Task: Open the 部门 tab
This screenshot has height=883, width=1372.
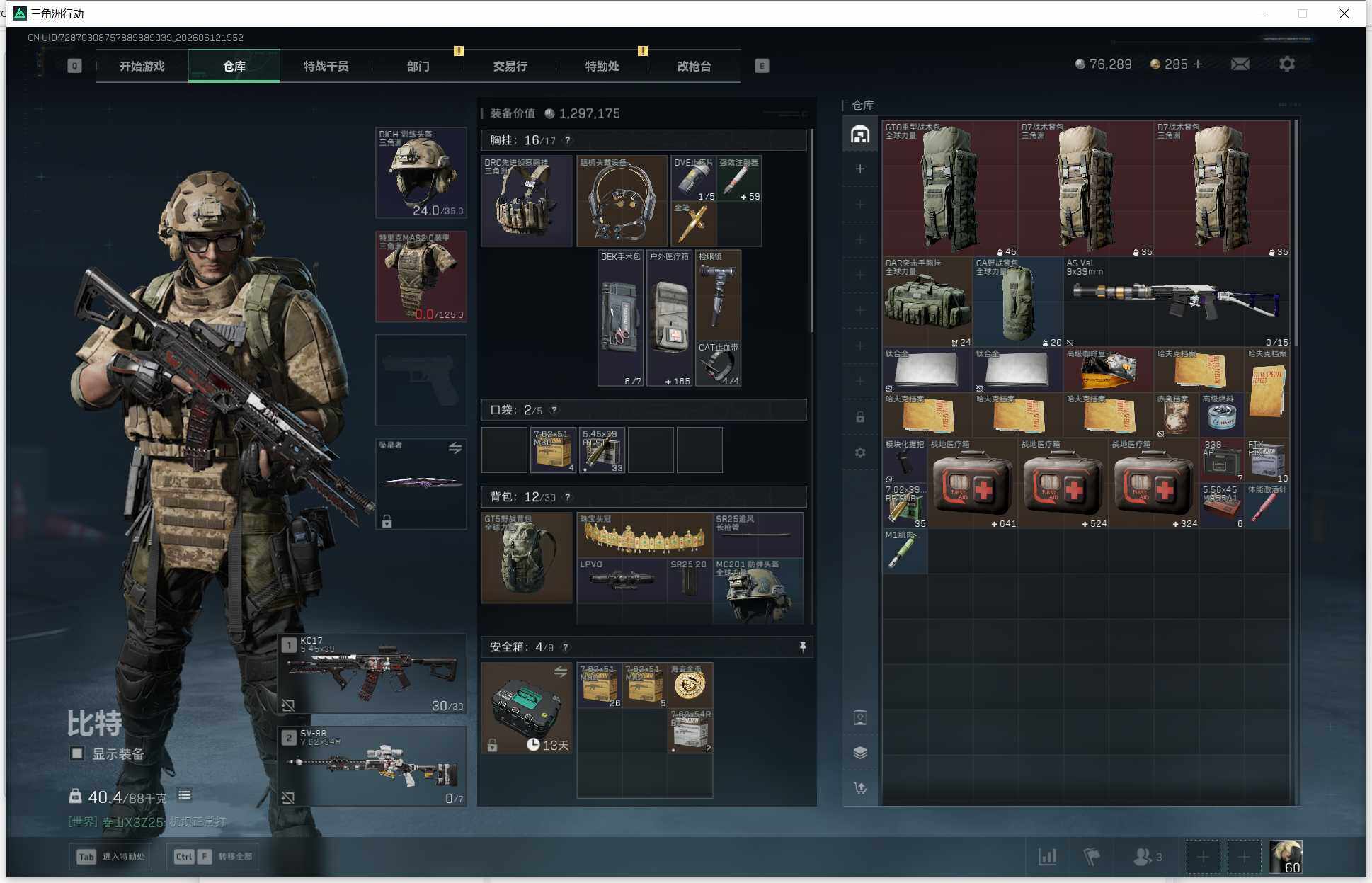Action: point(418,66)
